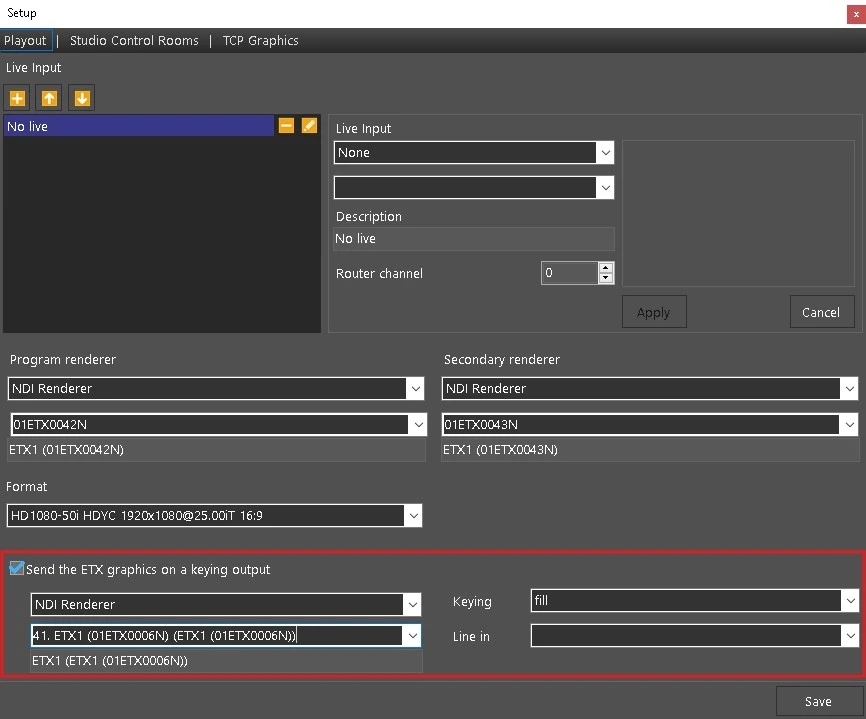Edit the No live entry with pencil icon
The height and width of the screenshot is (719, 866).
point(309,126)
